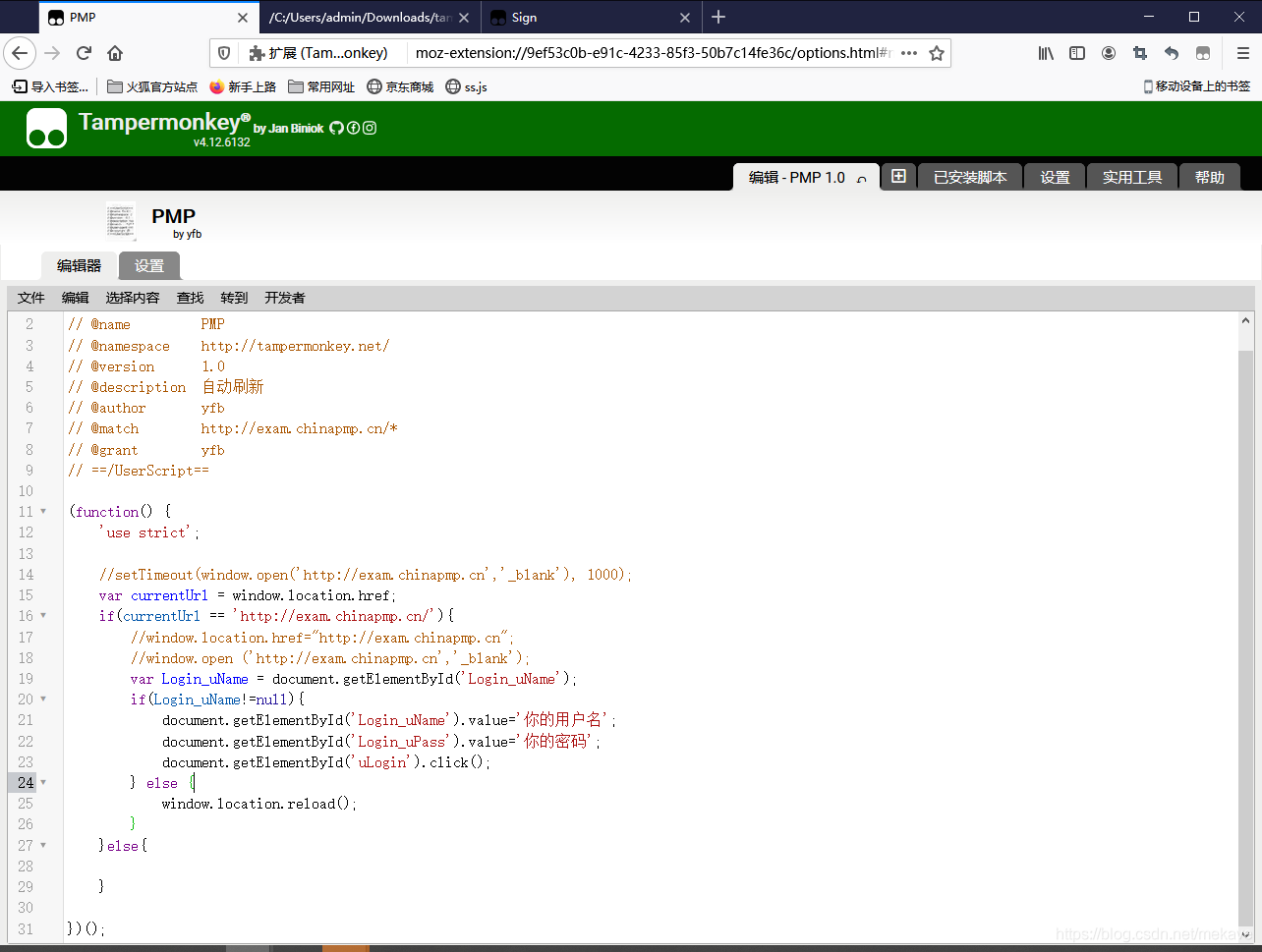Collapse the code fold at line 24
The image size is (1262, 952).
[43, 783]
